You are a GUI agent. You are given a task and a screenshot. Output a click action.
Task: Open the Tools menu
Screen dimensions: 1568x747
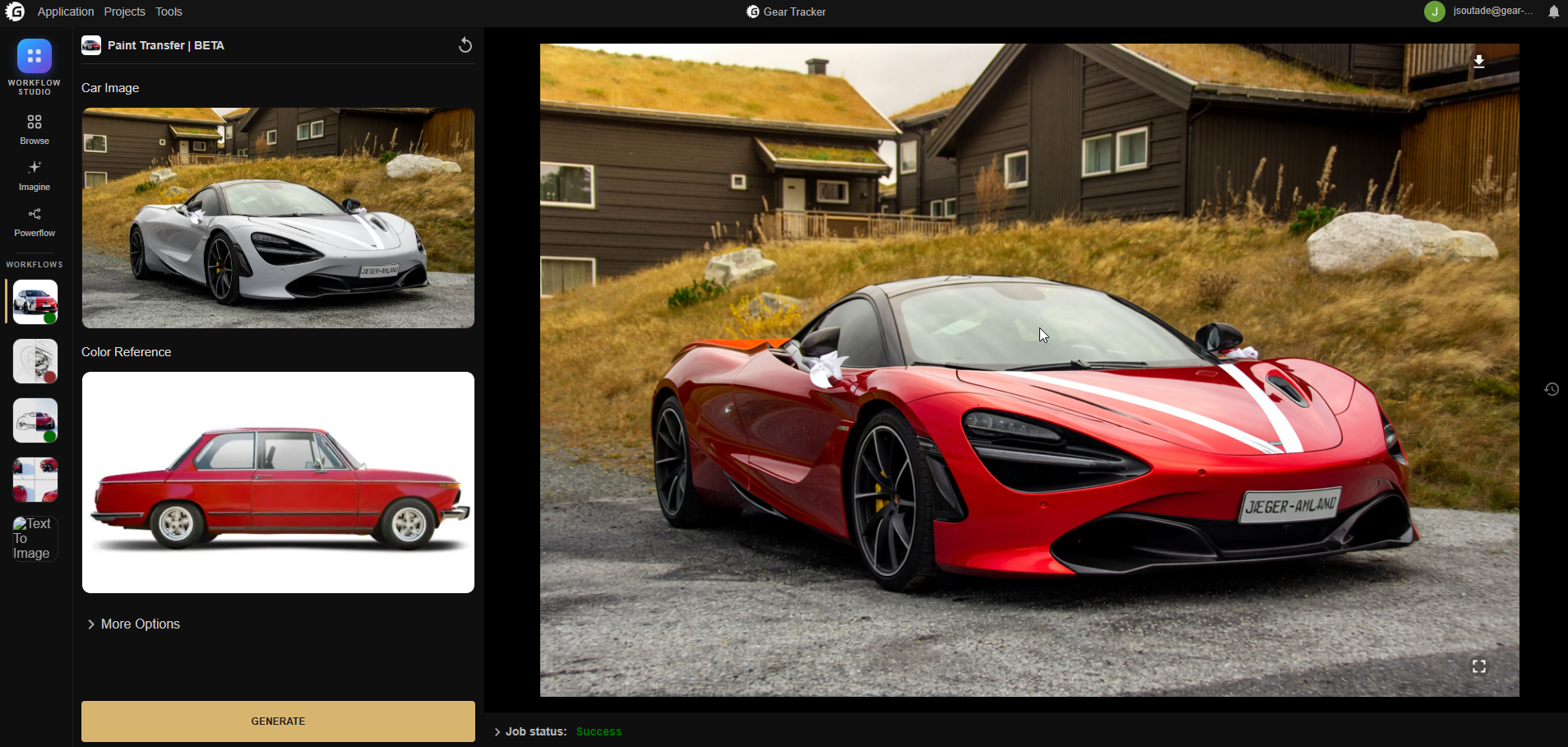pyautogui.click(x=169, y=12)
